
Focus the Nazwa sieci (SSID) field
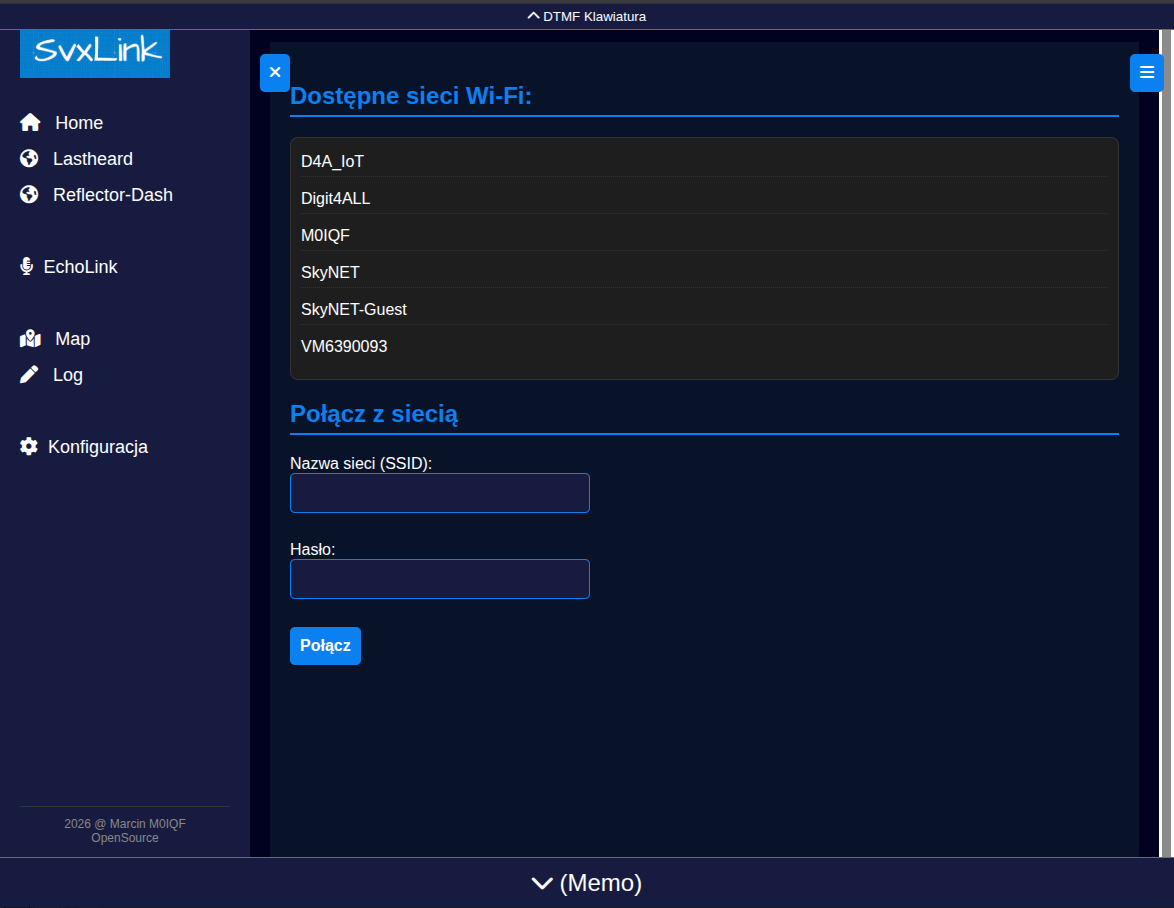(440, 493)
